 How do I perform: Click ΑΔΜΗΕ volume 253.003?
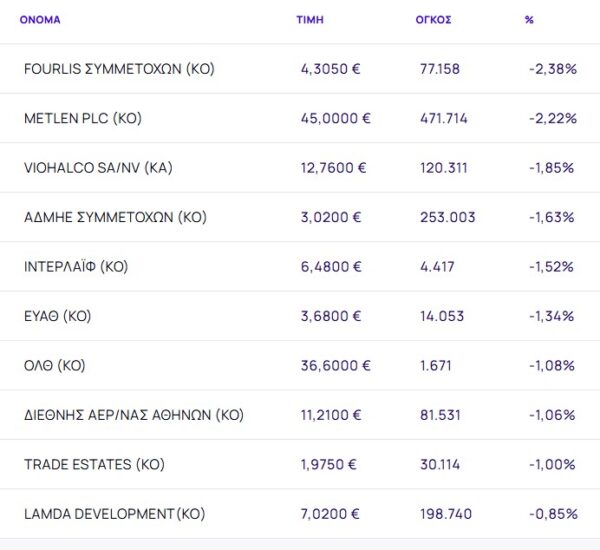[x=448, y=217]
